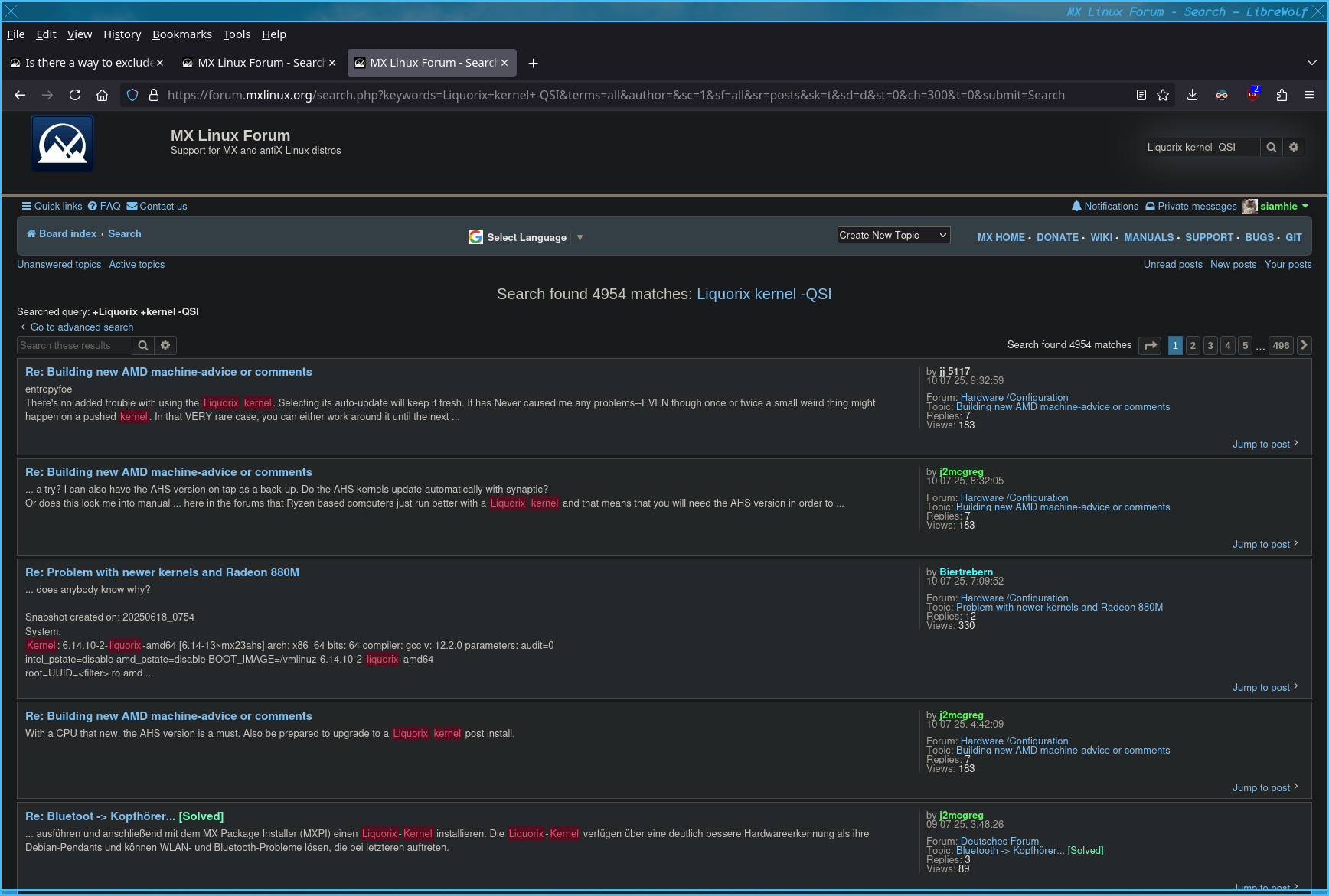Viewport: 1329px width, 896px height.
Task: Open Unanswered topics
Action: [x=59, y=264]
